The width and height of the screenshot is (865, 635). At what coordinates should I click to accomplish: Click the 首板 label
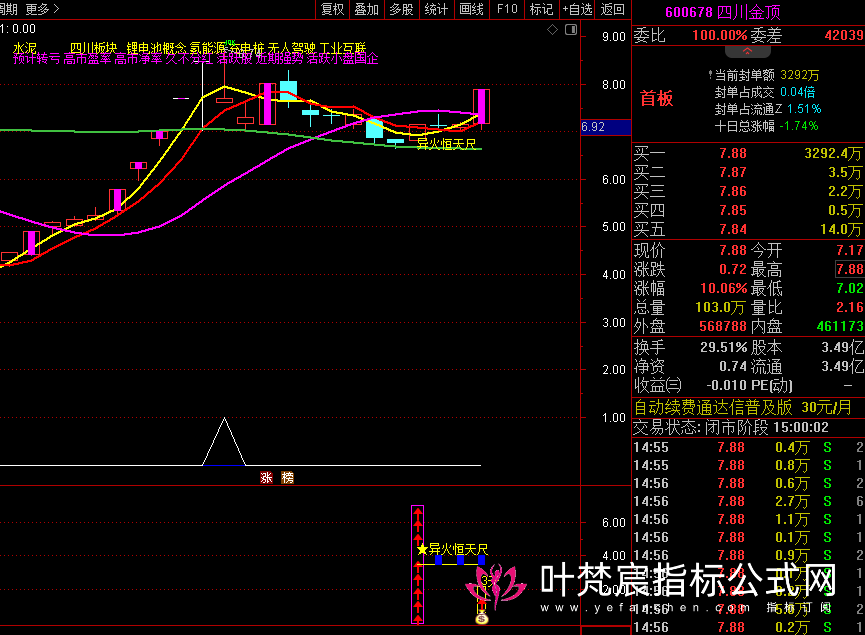656,98
